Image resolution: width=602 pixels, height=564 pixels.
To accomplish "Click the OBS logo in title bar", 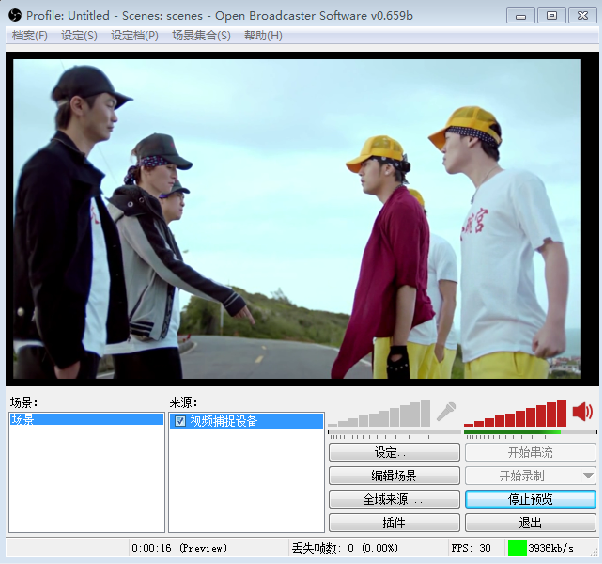I will point(15,15).
